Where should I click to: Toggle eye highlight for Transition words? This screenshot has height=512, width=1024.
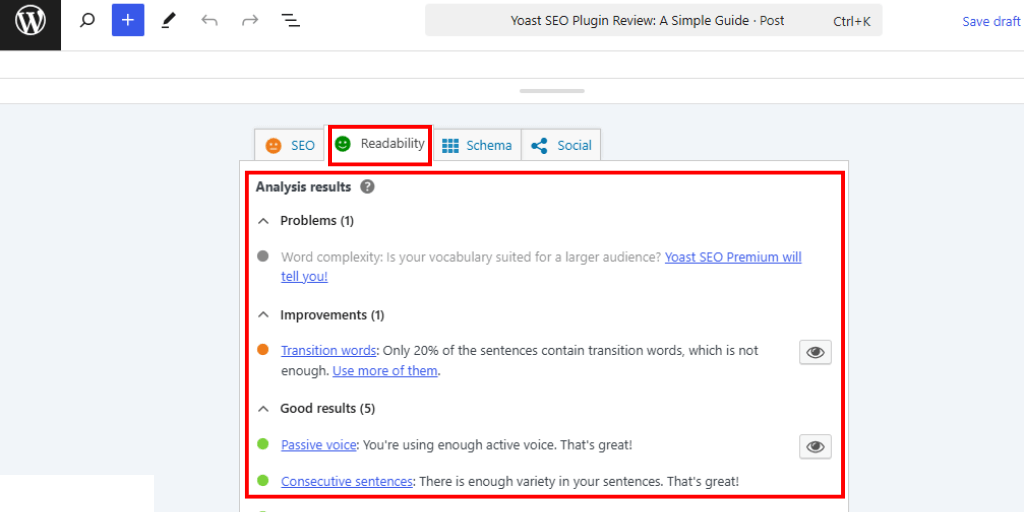(815, 352)
